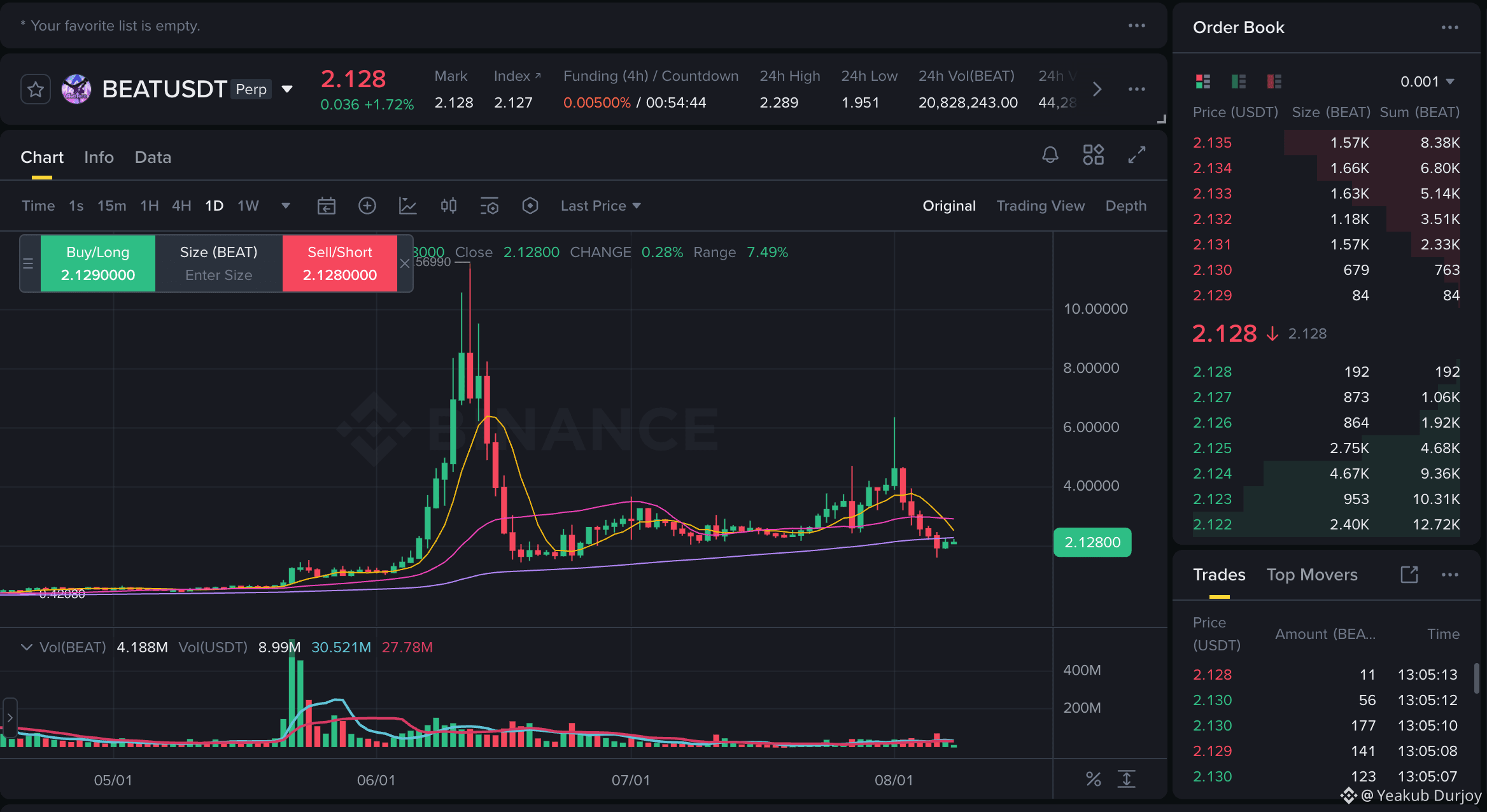Image resolution: width=1487 pixels, height=812 pixels.
Task: Close the quick order trading panel
Action: pyautogui.click(x=405, y=263)
